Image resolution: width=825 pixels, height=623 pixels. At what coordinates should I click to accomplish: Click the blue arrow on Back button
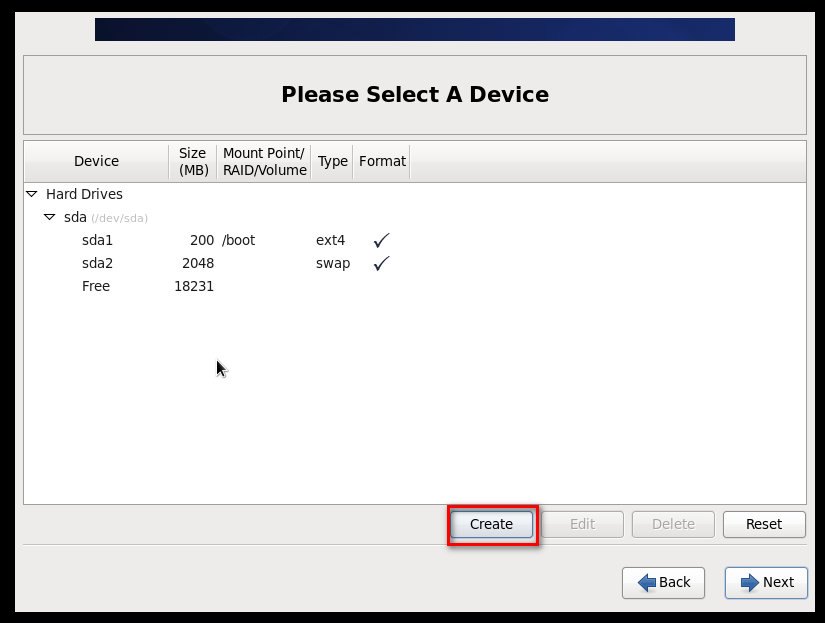click(647, 583)
